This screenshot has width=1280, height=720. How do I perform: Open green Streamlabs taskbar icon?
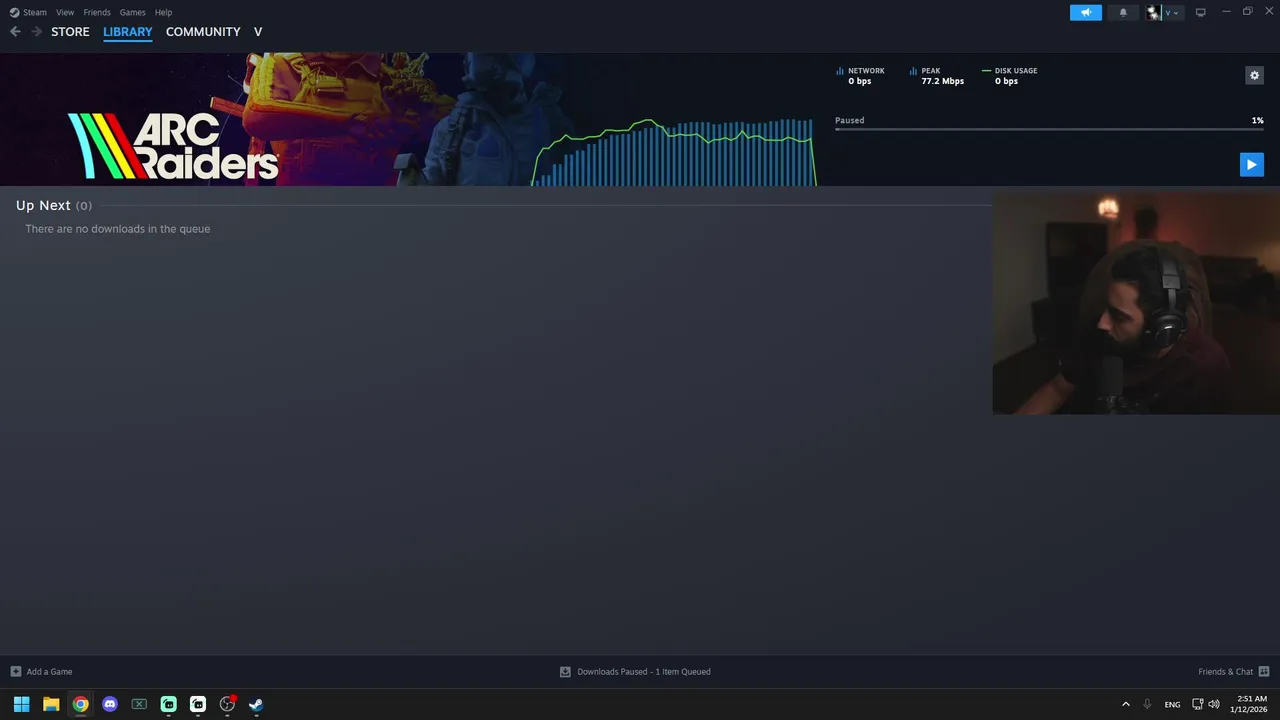point(168,704)
